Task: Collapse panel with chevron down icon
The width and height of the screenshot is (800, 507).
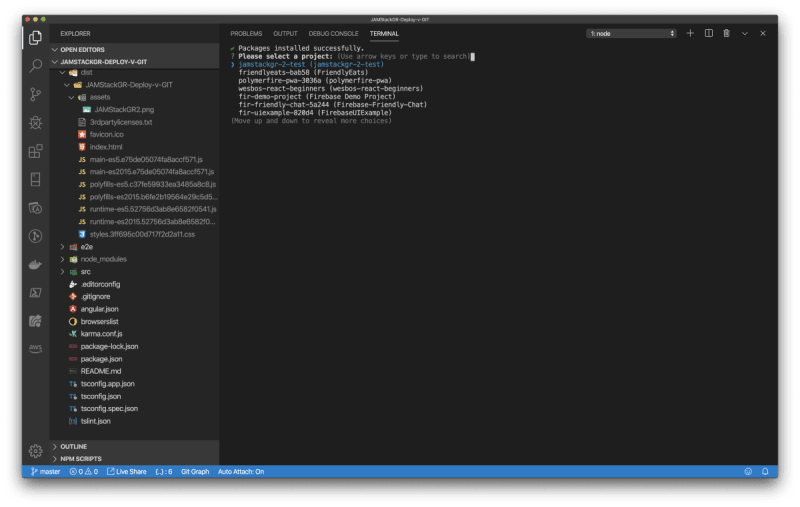Action: 745,34
